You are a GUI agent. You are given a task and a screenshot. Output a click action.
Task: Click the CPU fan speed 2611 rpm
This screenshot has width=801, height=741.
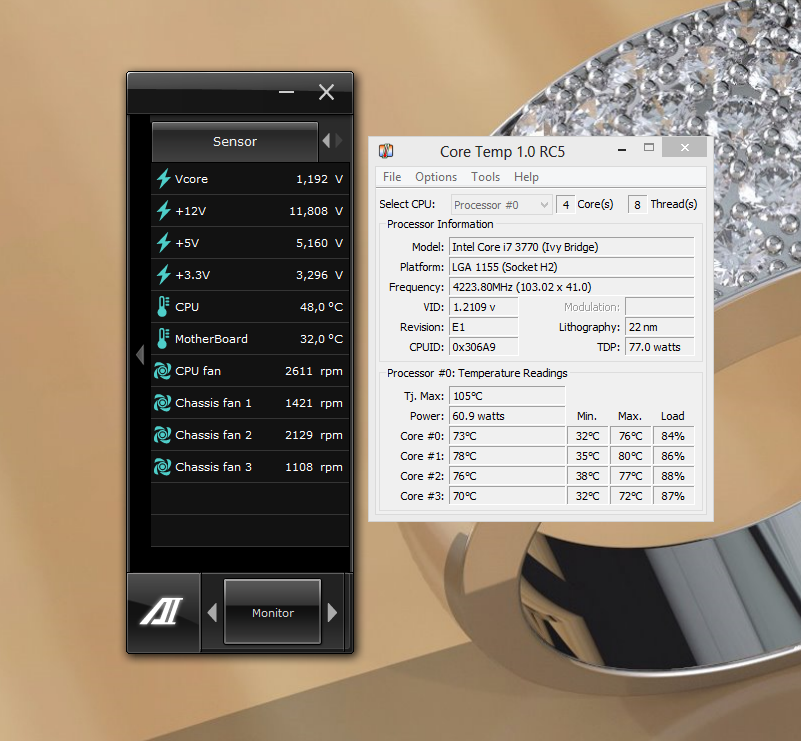pos(314,371)
